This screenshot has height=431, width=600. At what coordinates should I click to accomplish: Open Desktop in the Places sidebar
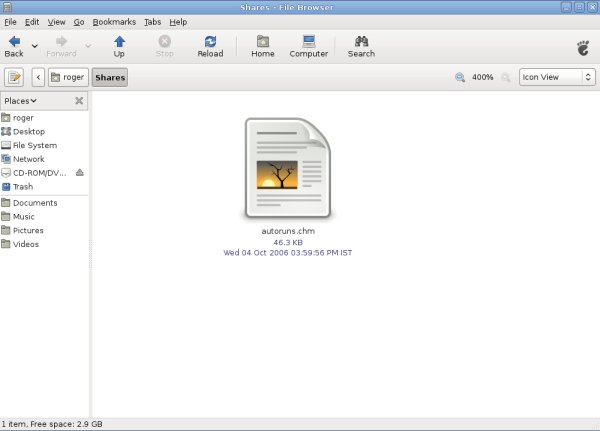[44, 132]
